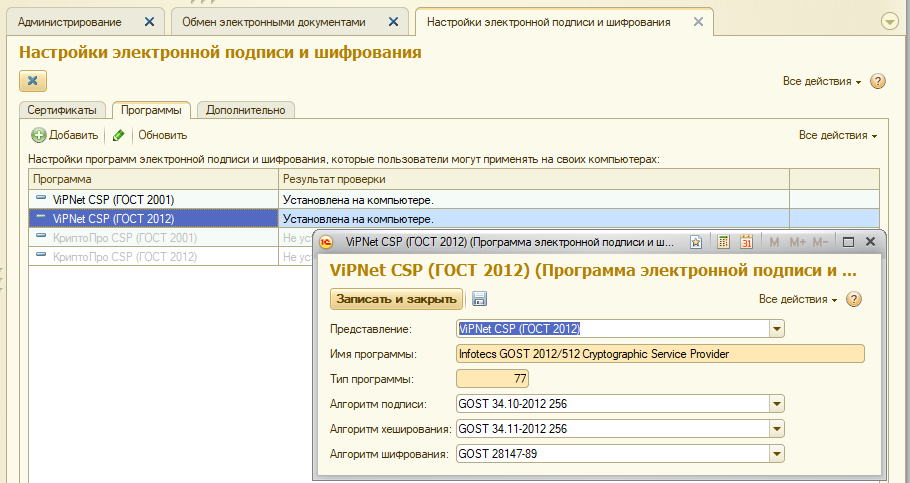Expand Алгоритм шифрования dropdown arrow
This screenshot has width=910, height=483.
tap(777, 454)
